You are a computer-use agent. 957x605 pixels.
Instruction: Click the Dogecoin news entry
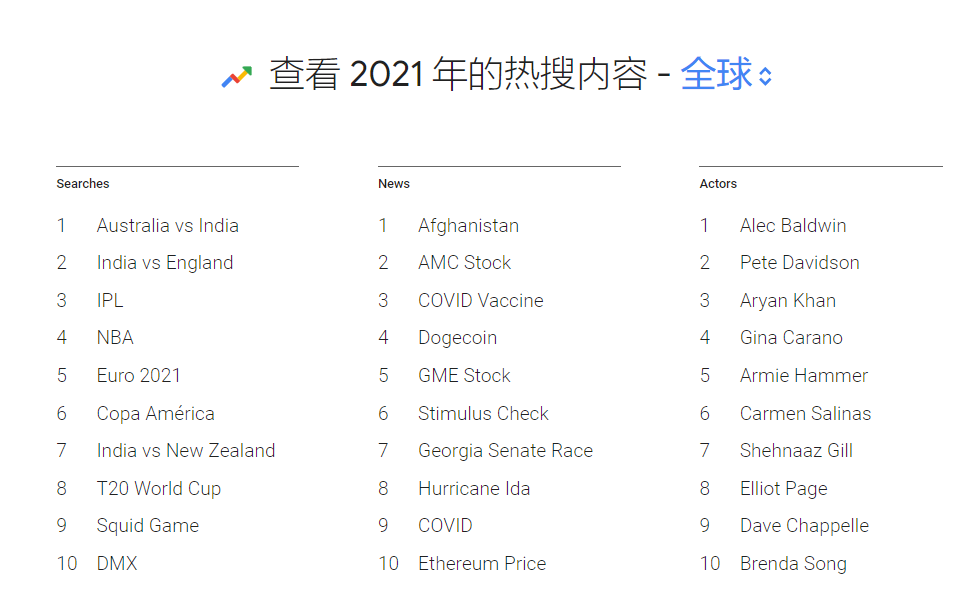click(457, 338)
